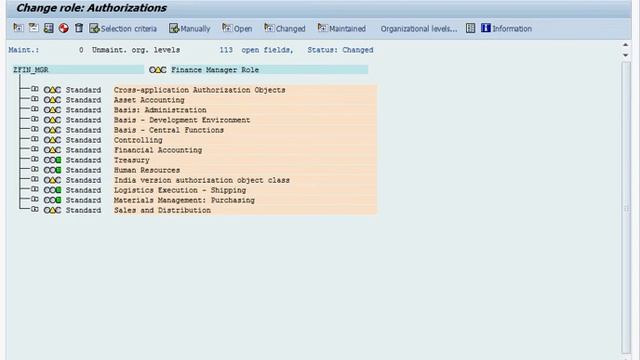Expand the Basis - Development Environment node
640x360 pixels.
pos(35,119)
